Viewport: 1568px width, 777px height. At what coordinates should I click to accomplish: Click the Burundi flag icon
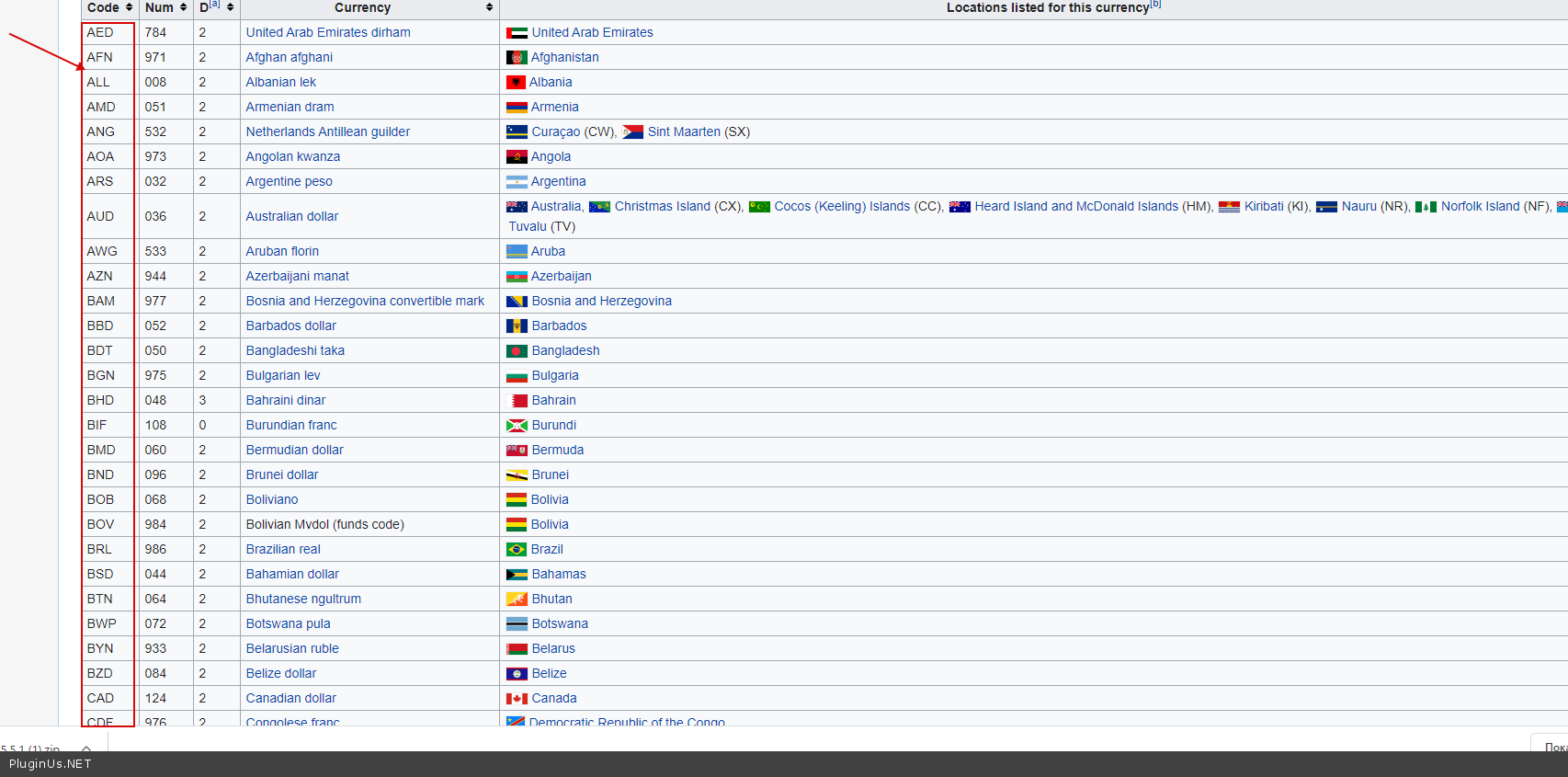pos(517,426)
